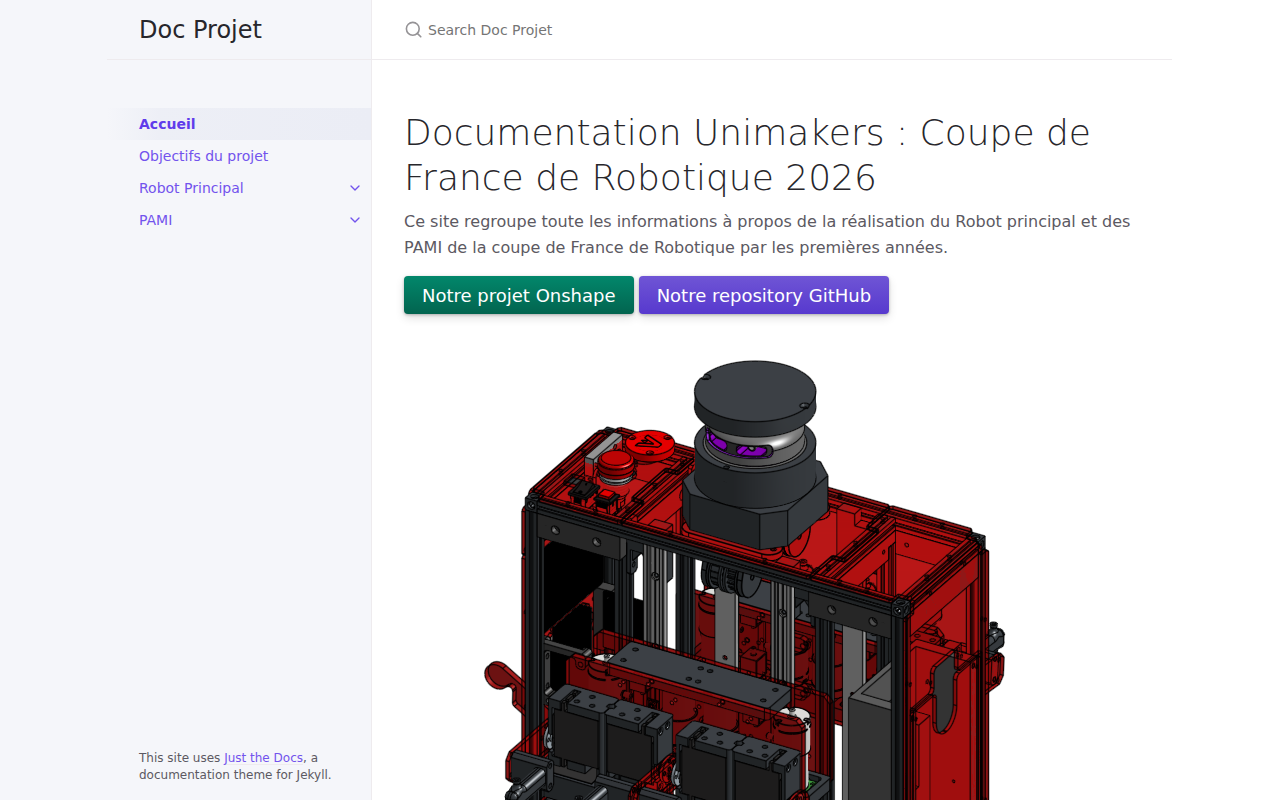The height and width of the screenshot is (800, 1280).
Task: Focus the Search Doc Projet field
Action: pyautogui.click(x=771, y=30)
